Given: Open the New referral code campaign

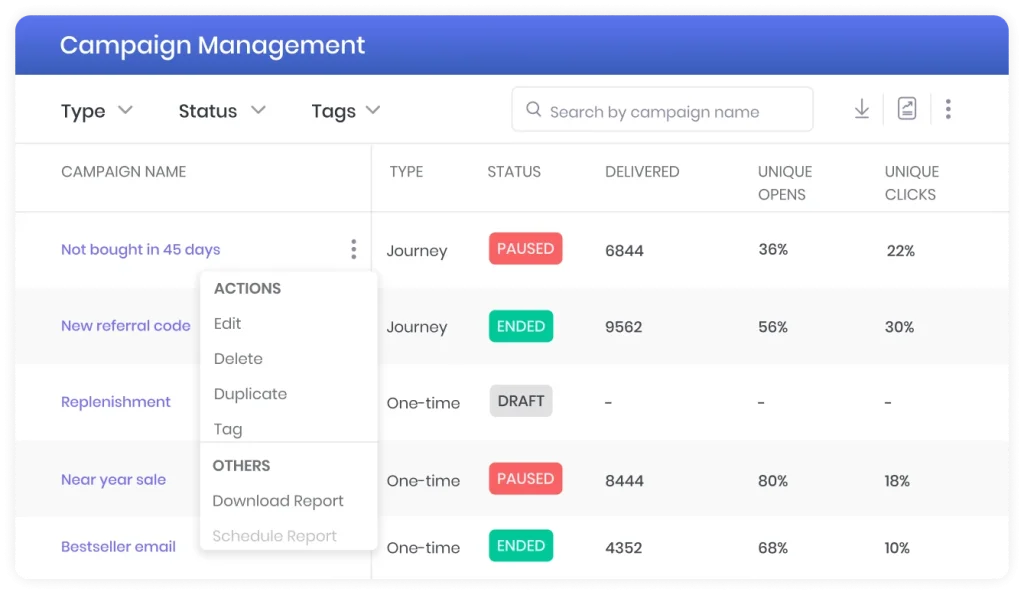Looking at the screenshot, I should pos(125,325).
